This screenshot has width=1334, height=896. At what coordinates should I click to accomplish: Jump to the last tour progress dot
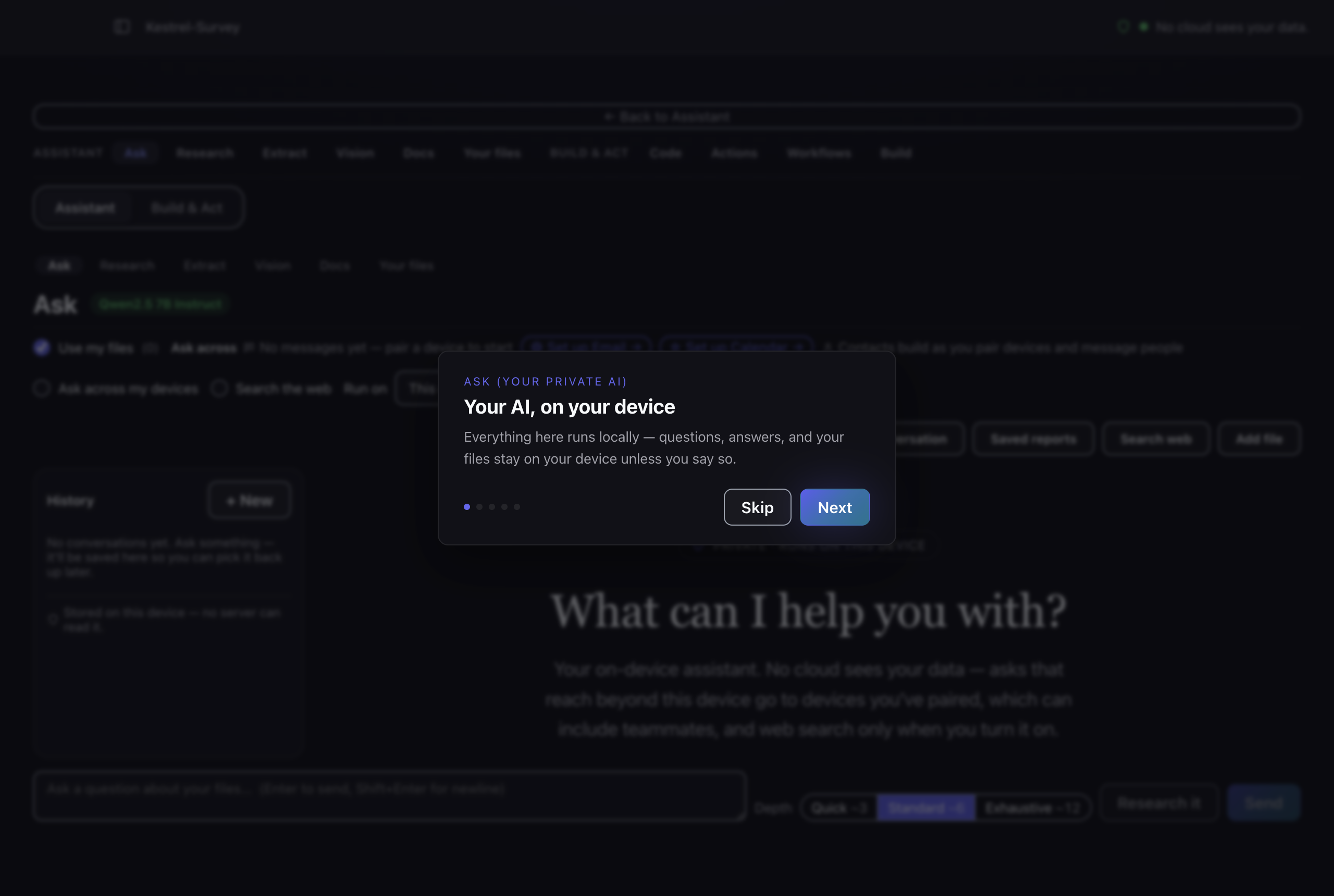tap(517, 507)
